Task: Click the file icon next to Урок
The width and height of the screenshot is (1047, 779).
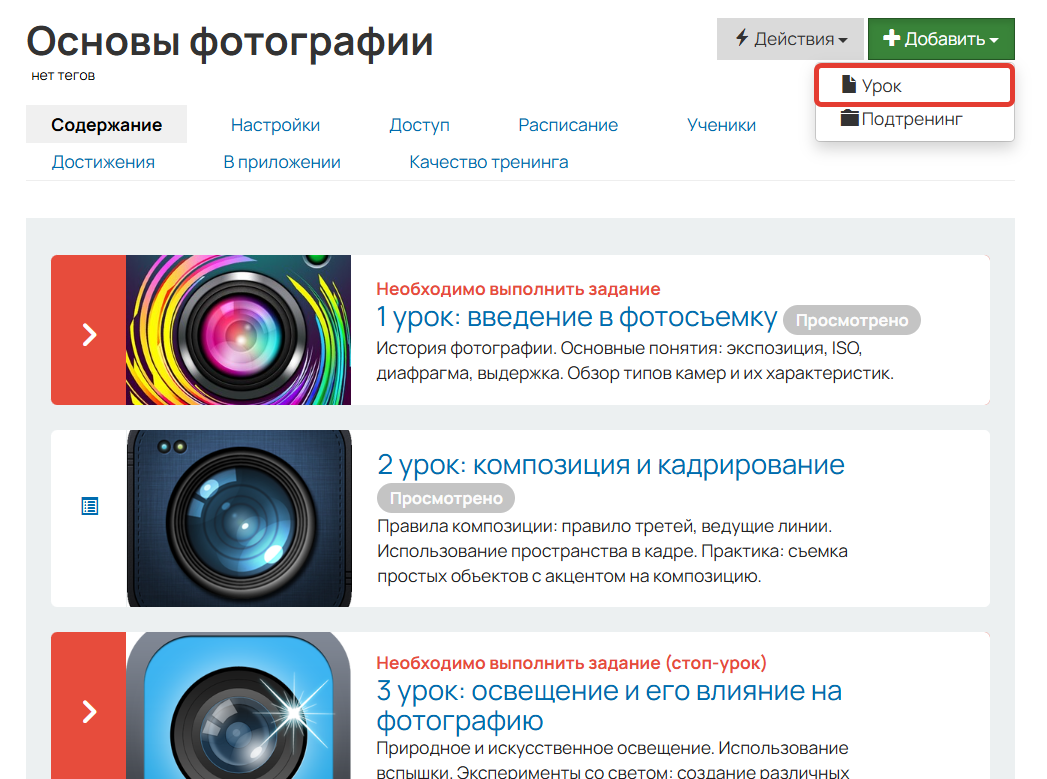Action: pyautogui.click(x=849, y=85)
